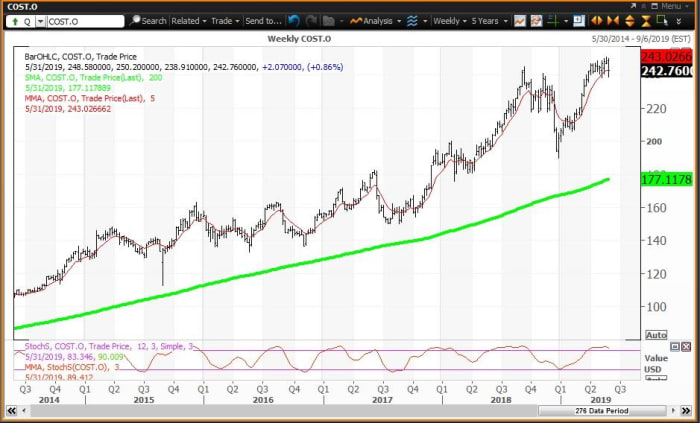The width and height of the screenshot is (700, 423).
Task: Click the COST.O symbol input field
Action: (x=85, y=21)
